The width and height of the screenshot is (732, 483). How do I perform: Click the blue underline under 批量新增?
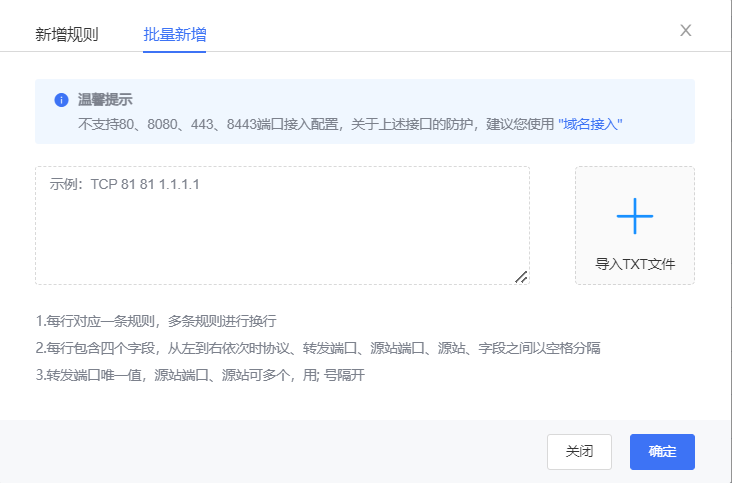[x=174, y=50]
